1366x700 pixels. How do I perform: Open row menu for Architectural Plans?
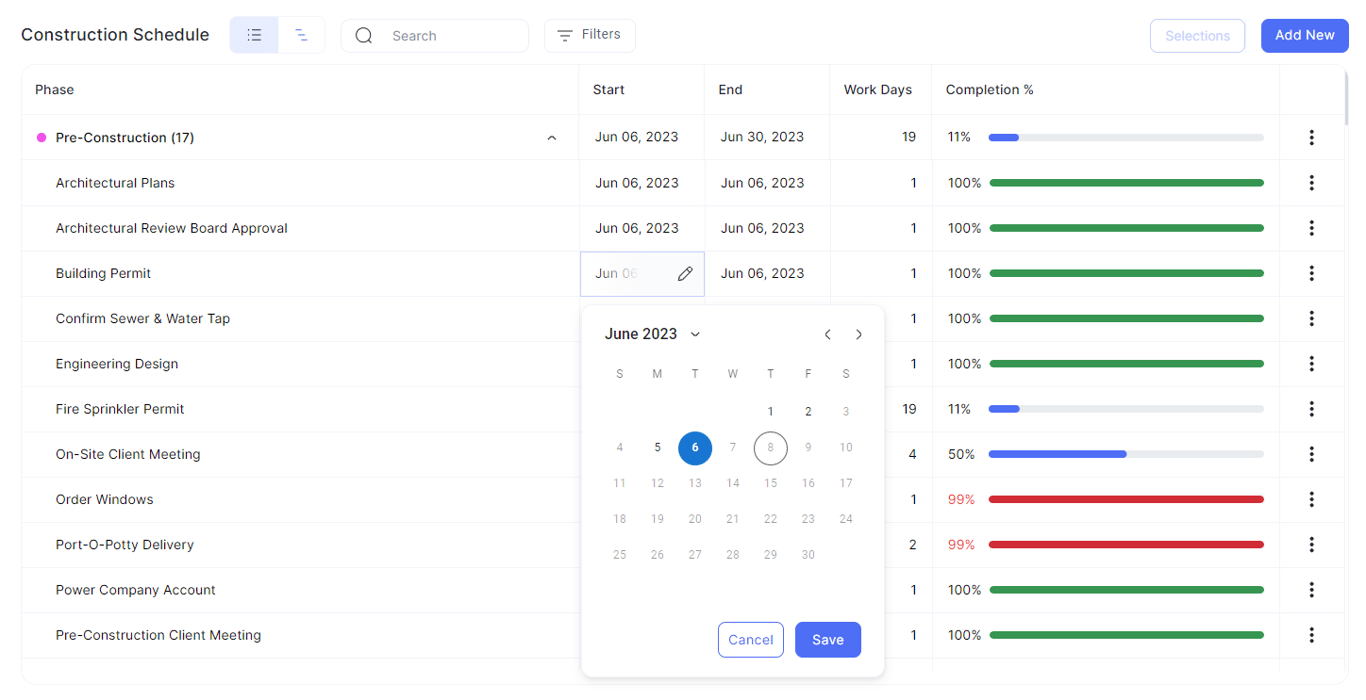(x=1311, y=183)
